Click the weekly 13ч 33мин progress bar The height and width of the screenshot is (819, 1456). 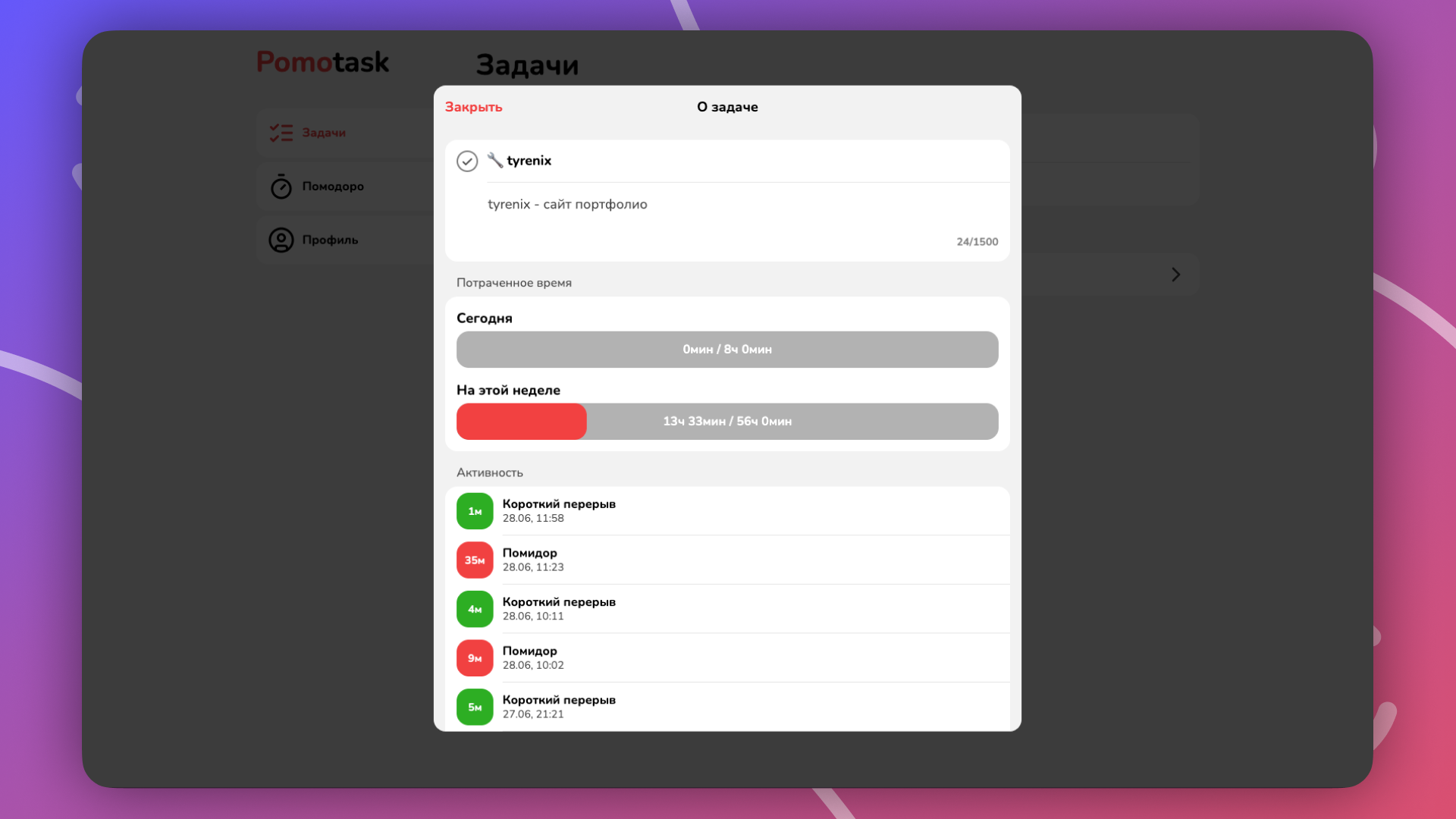tap(727, 422)
